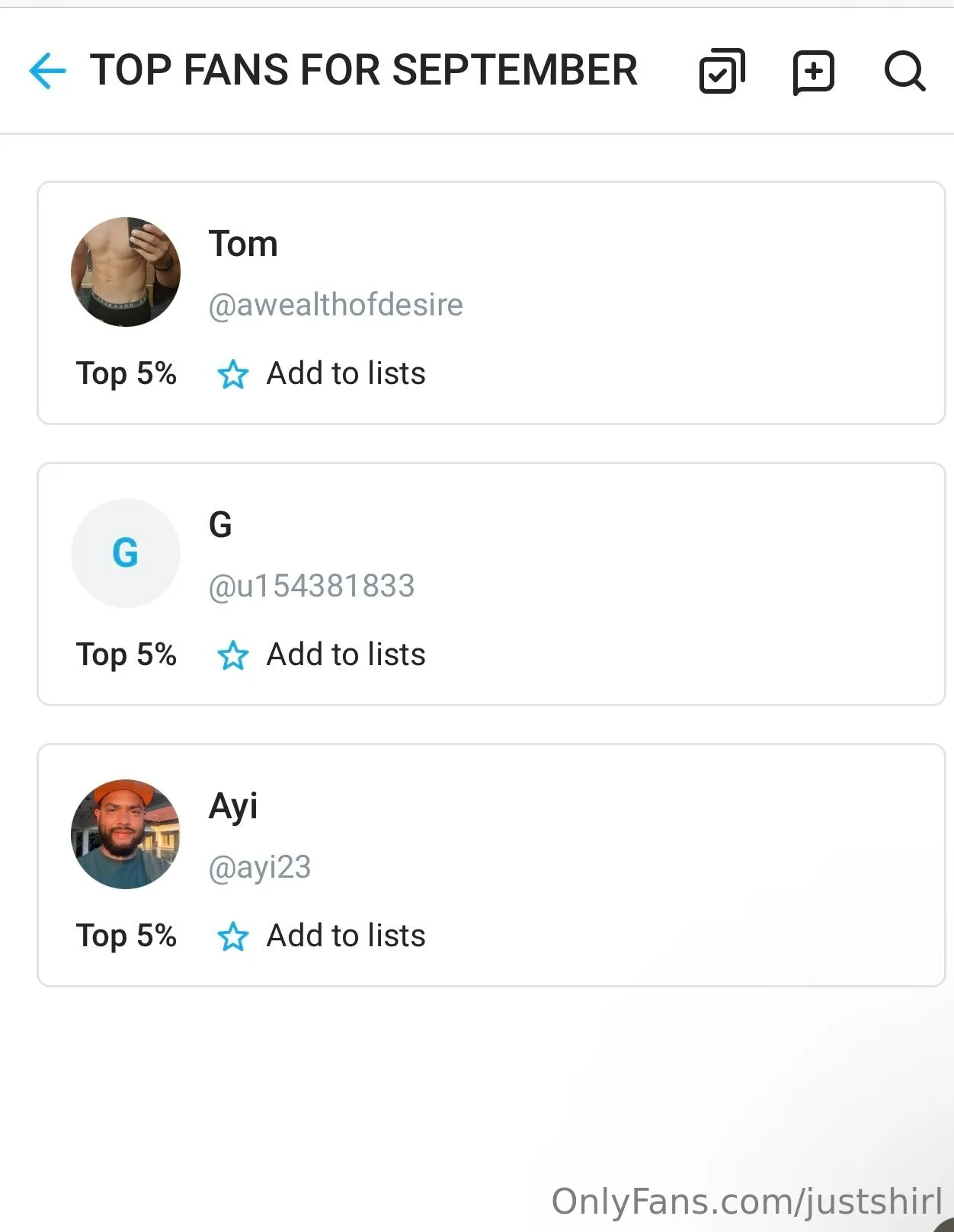Click the Top 5% badge on Tom's card
Screen dimensions: 954x1232
point(126,373)
